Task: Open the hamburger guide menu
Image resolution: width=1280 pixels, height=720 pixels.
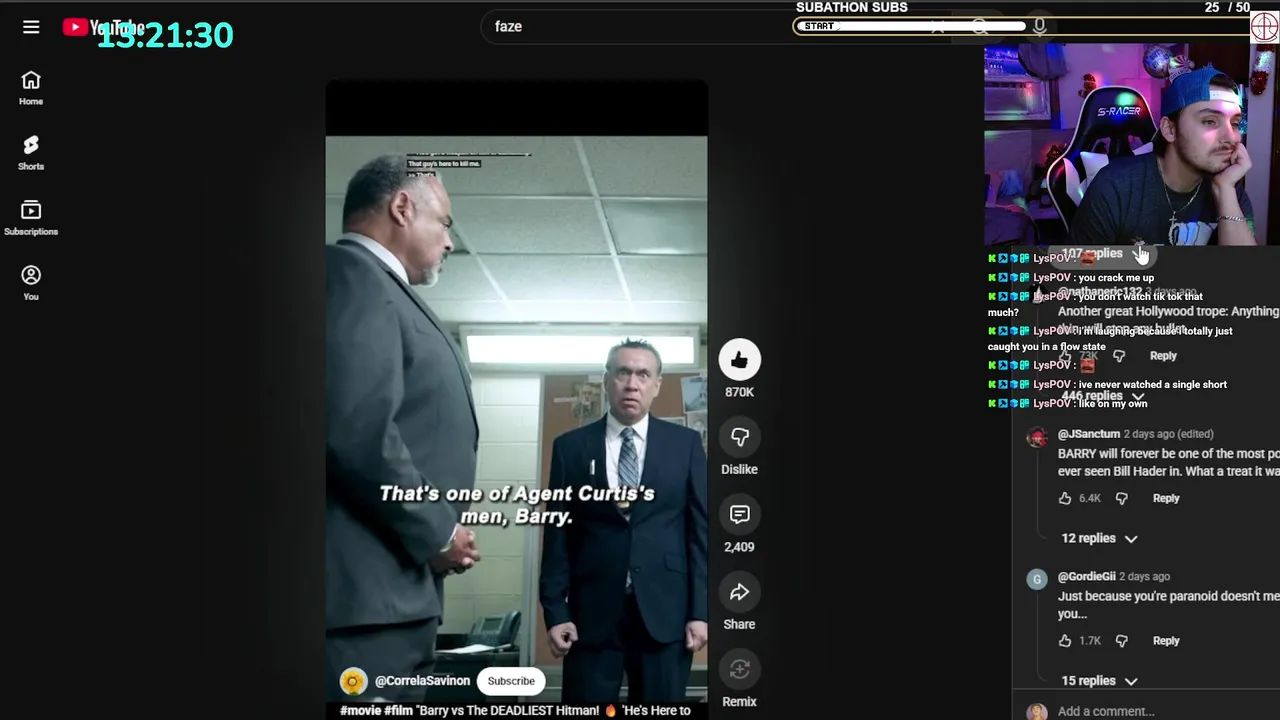Action: (x=31, y=27)
